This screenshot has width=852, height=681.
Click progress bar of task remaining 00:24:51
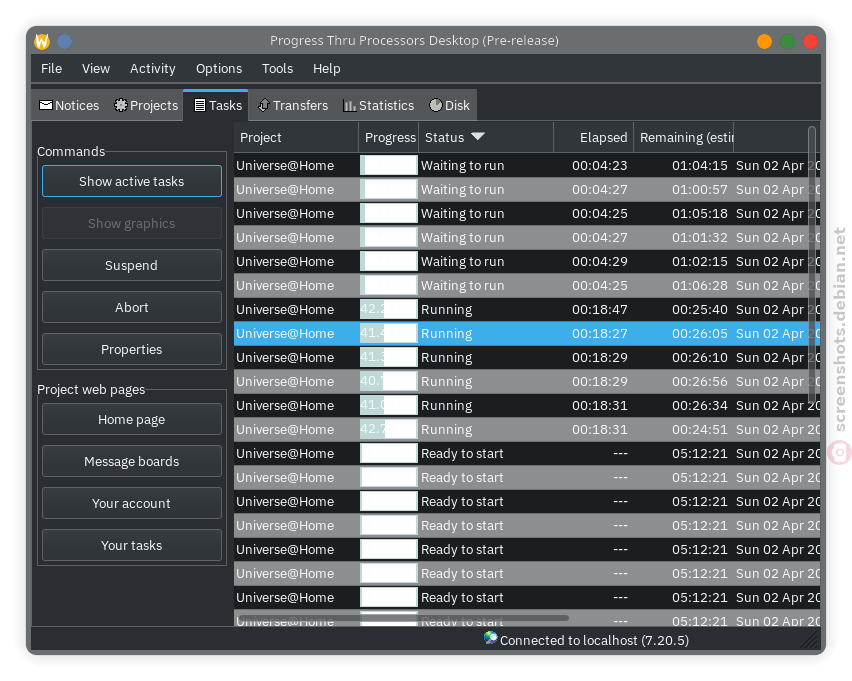click(389, 429)
